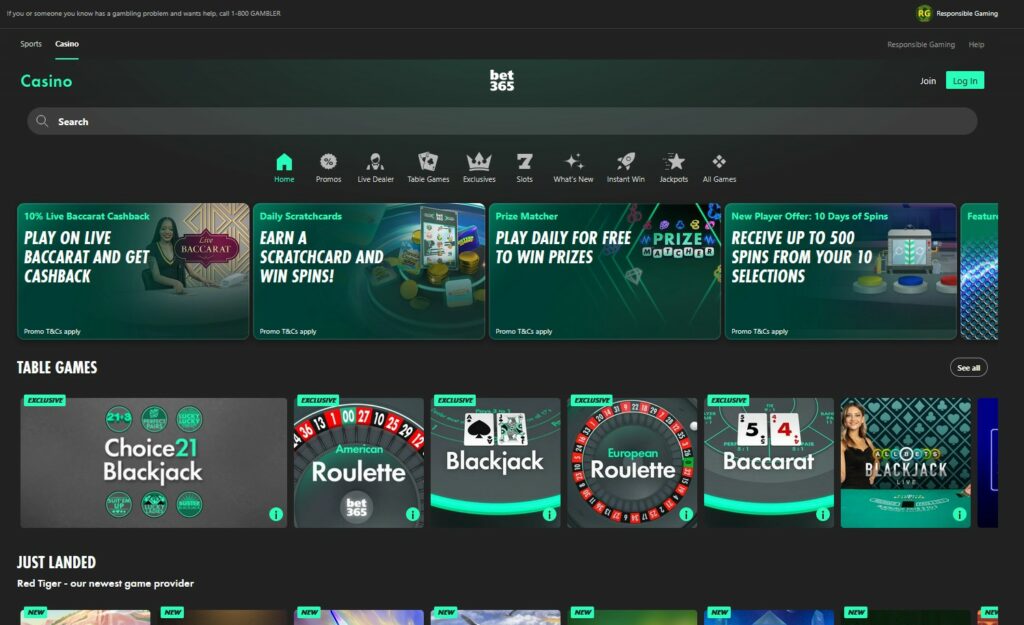This screenshot has height=625, width=1024.
Task: Select the Jackpots star icon
Action: pos(674,161)
